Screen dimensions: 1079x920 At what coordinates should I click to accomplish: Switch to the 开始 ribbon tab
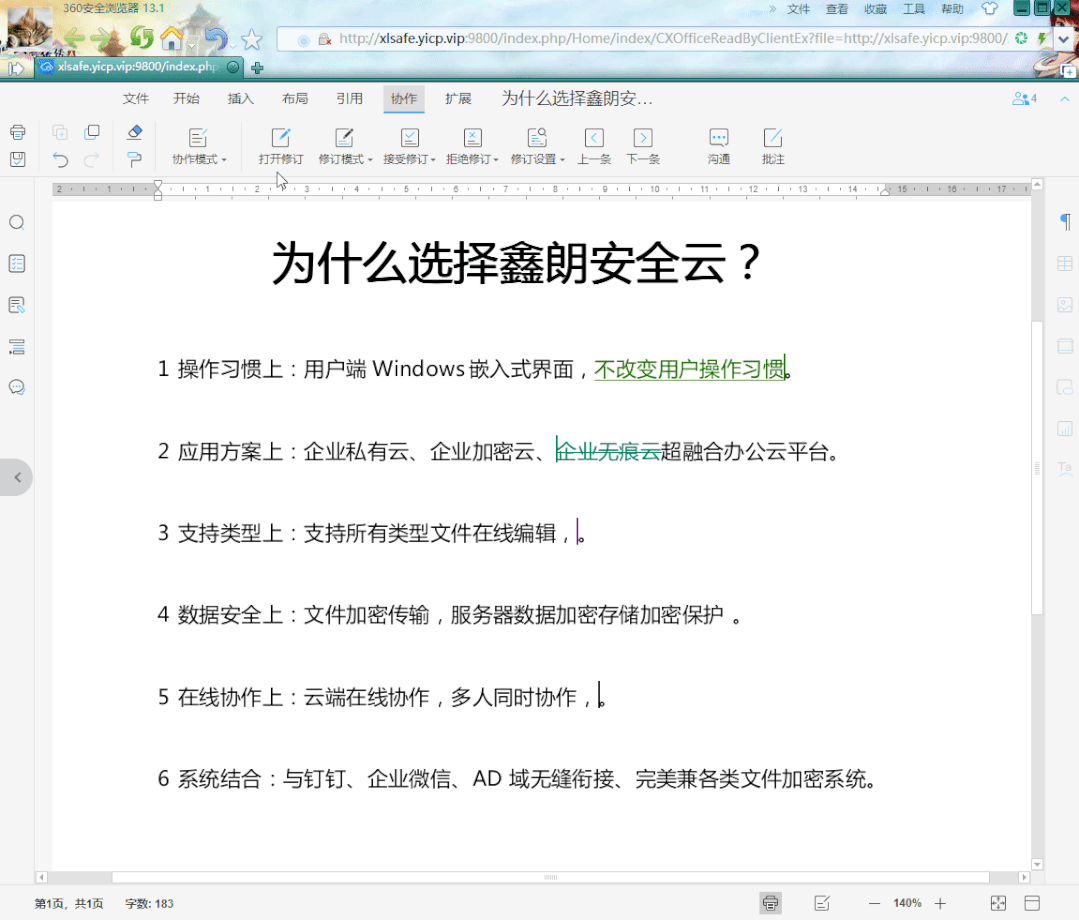point(188,98)
